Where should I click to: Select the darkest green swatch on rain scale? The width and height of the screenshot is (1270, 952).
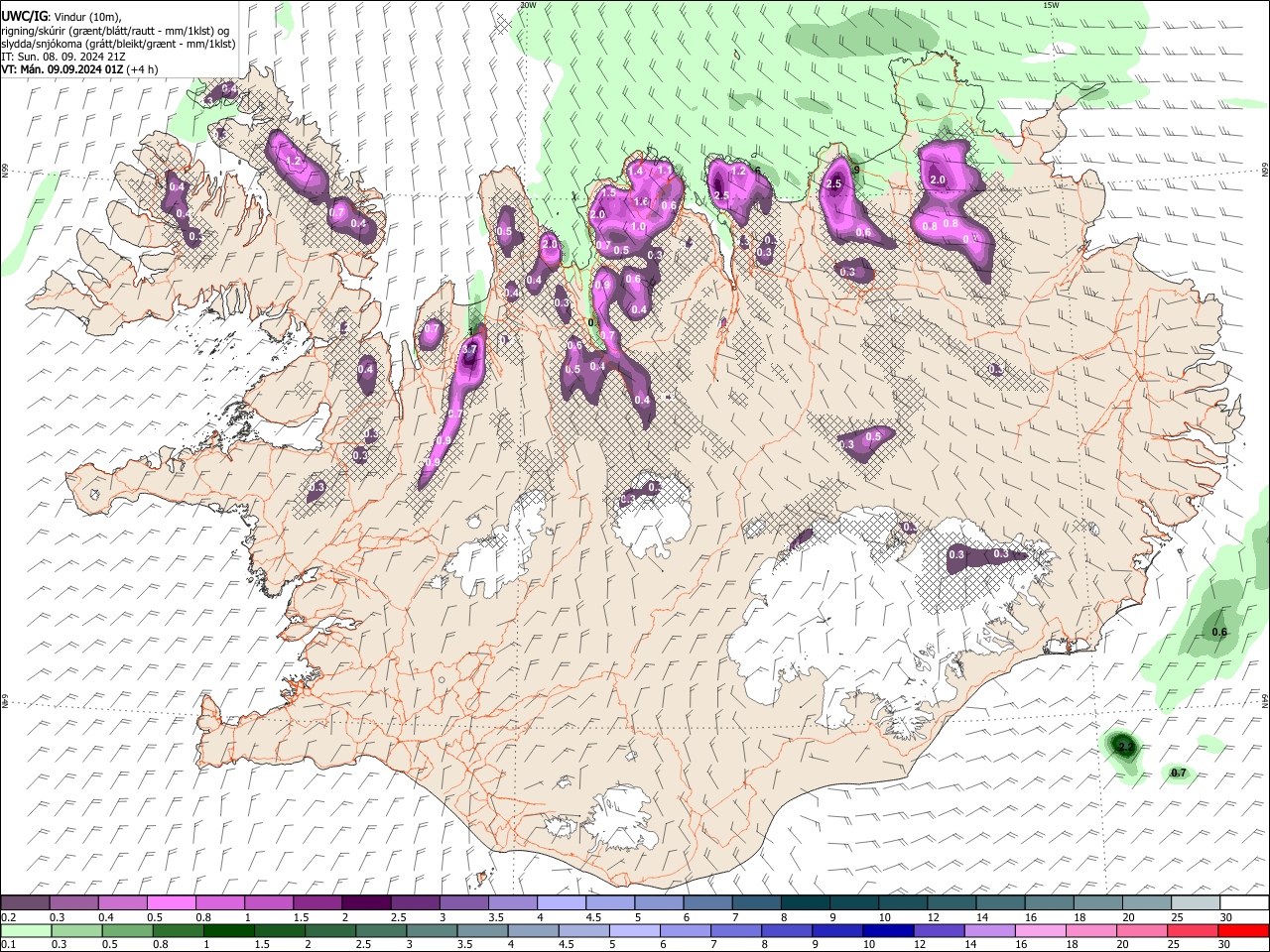pyautogui.click(x=229, y=929)
